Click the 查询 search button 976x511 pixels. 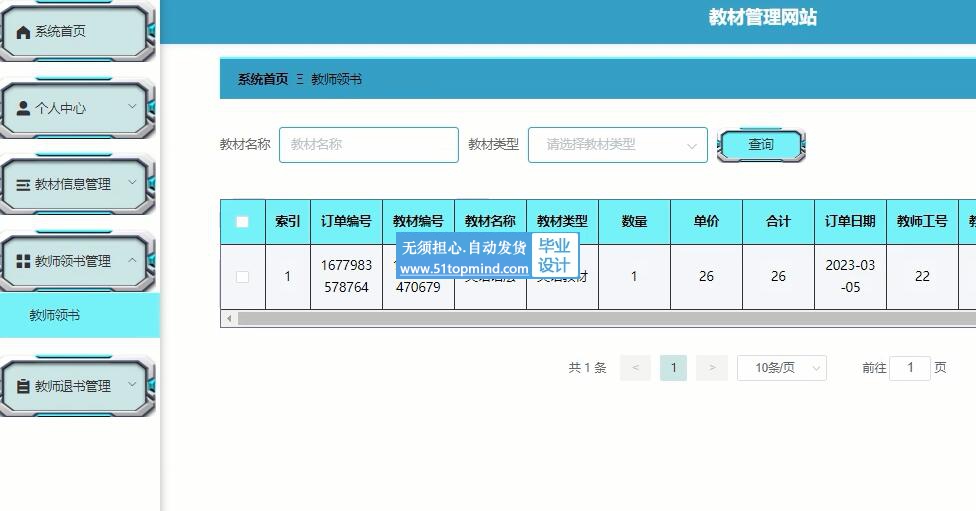pyautogui.click(x=761, y=145)
